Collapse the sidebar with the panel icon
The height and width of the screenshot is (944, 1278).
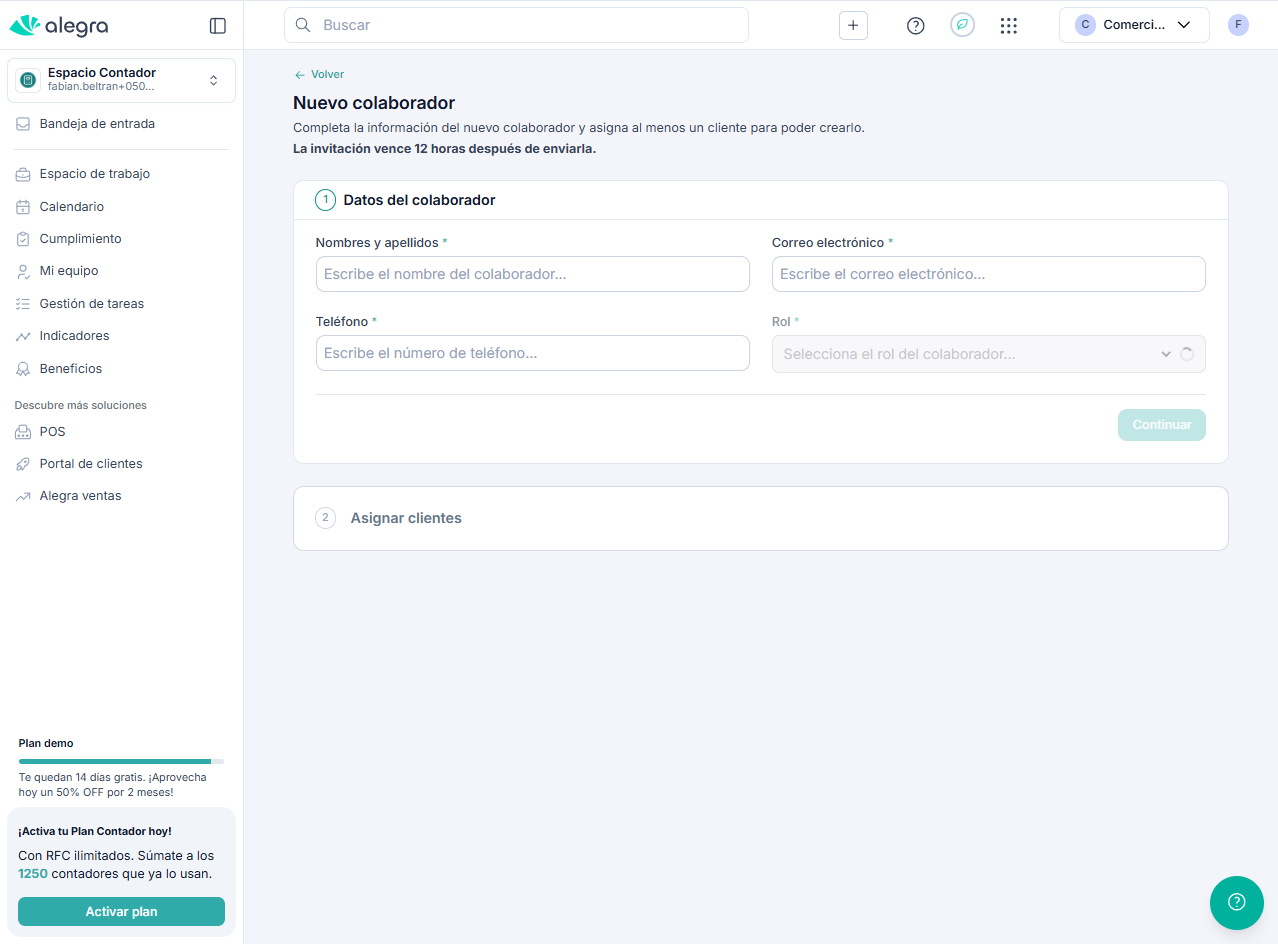click(217, 26)
